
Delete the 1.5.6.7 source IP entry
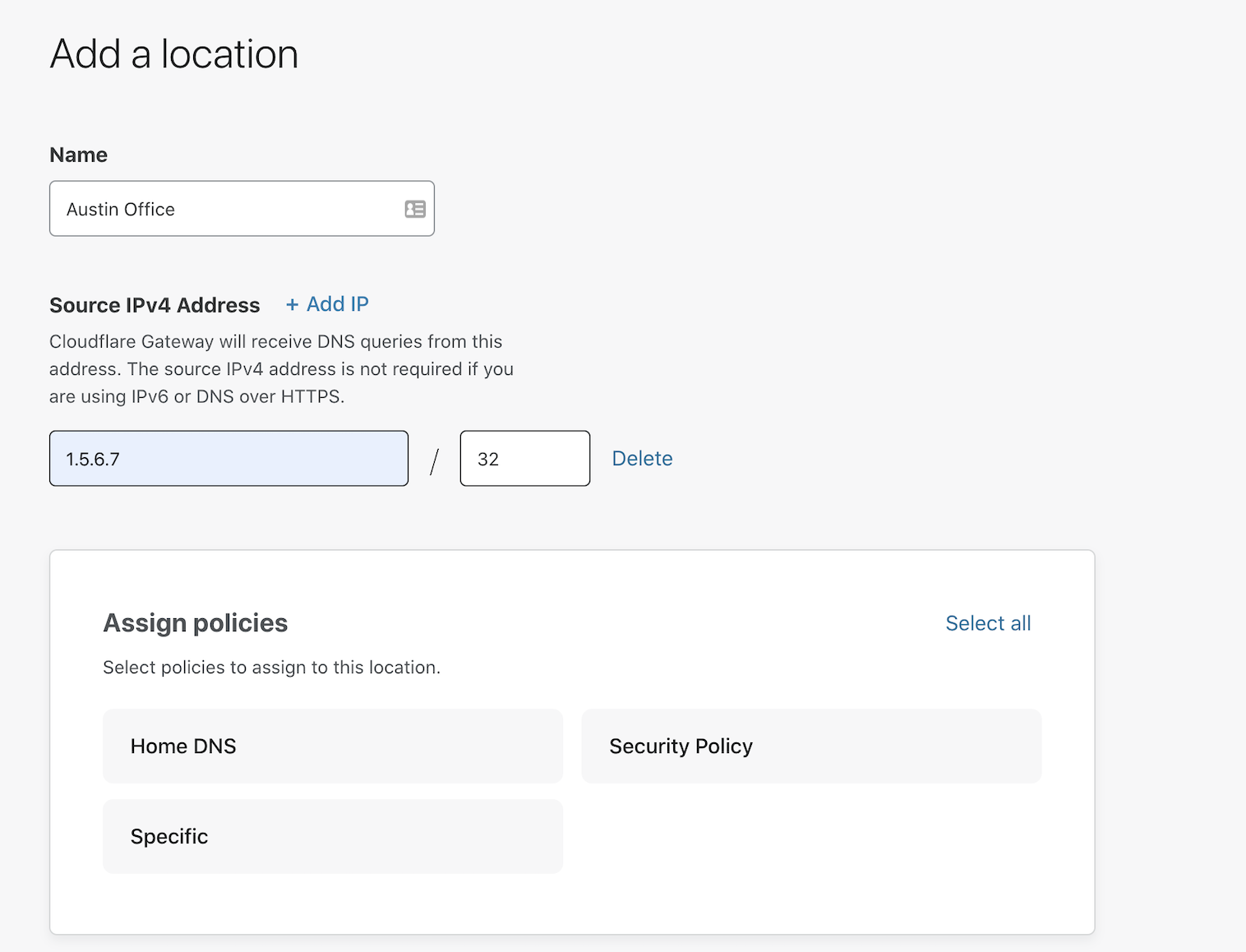pos(642,459)
